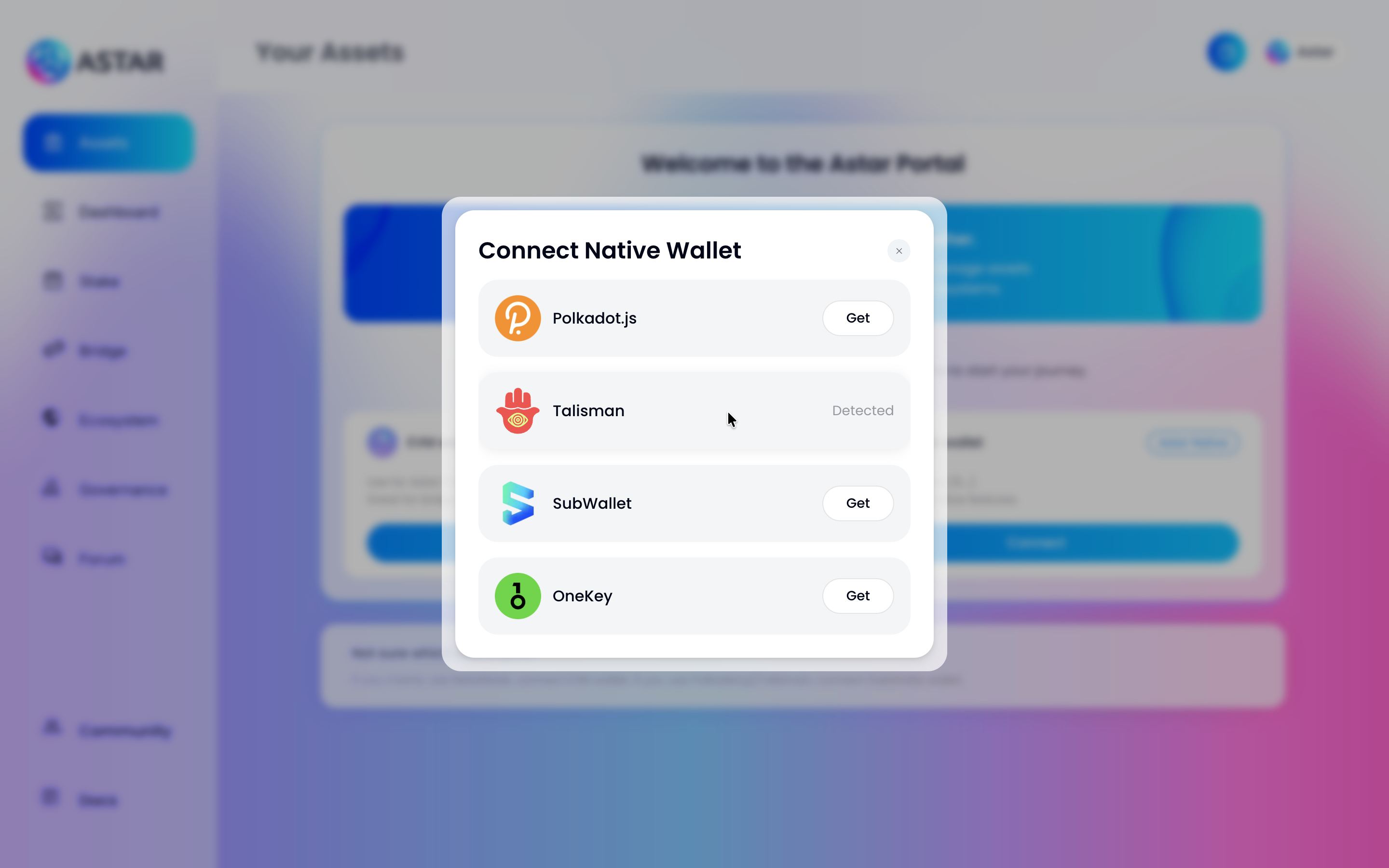Get the Polkadot.js wallet extension

[858, 318]
